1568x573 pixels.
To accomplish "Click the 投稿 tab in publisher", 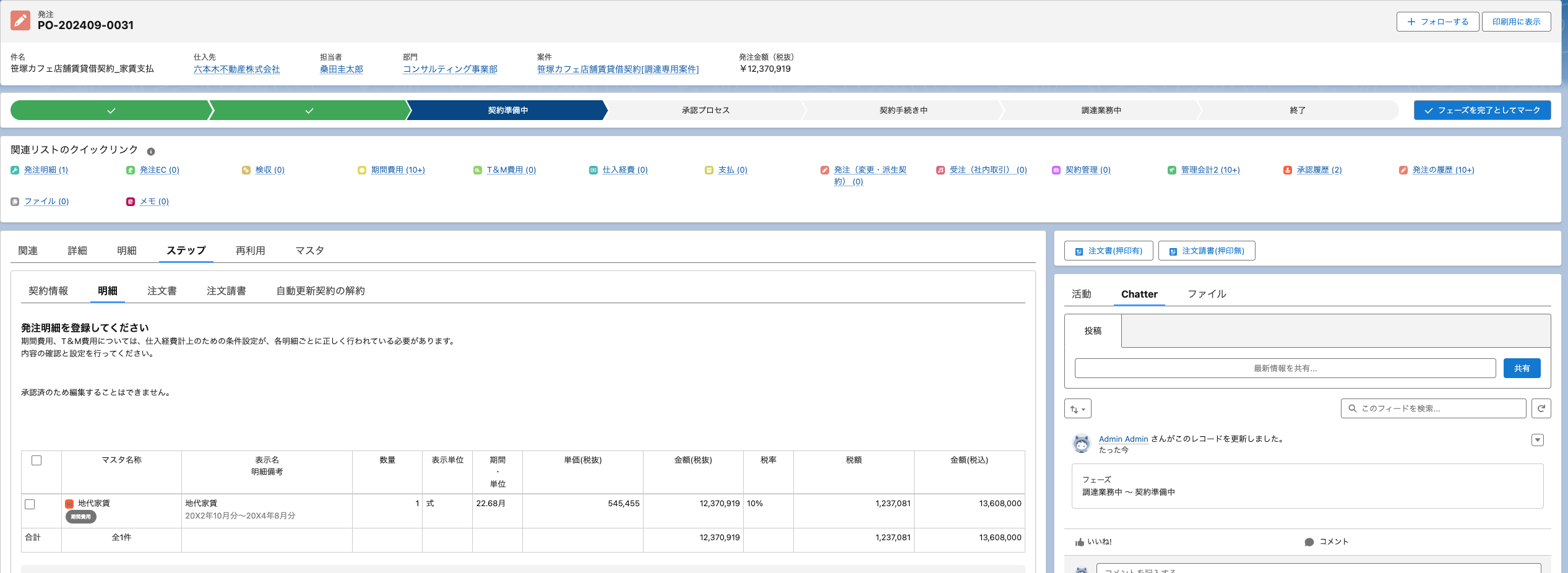I will coord(1093,331).
